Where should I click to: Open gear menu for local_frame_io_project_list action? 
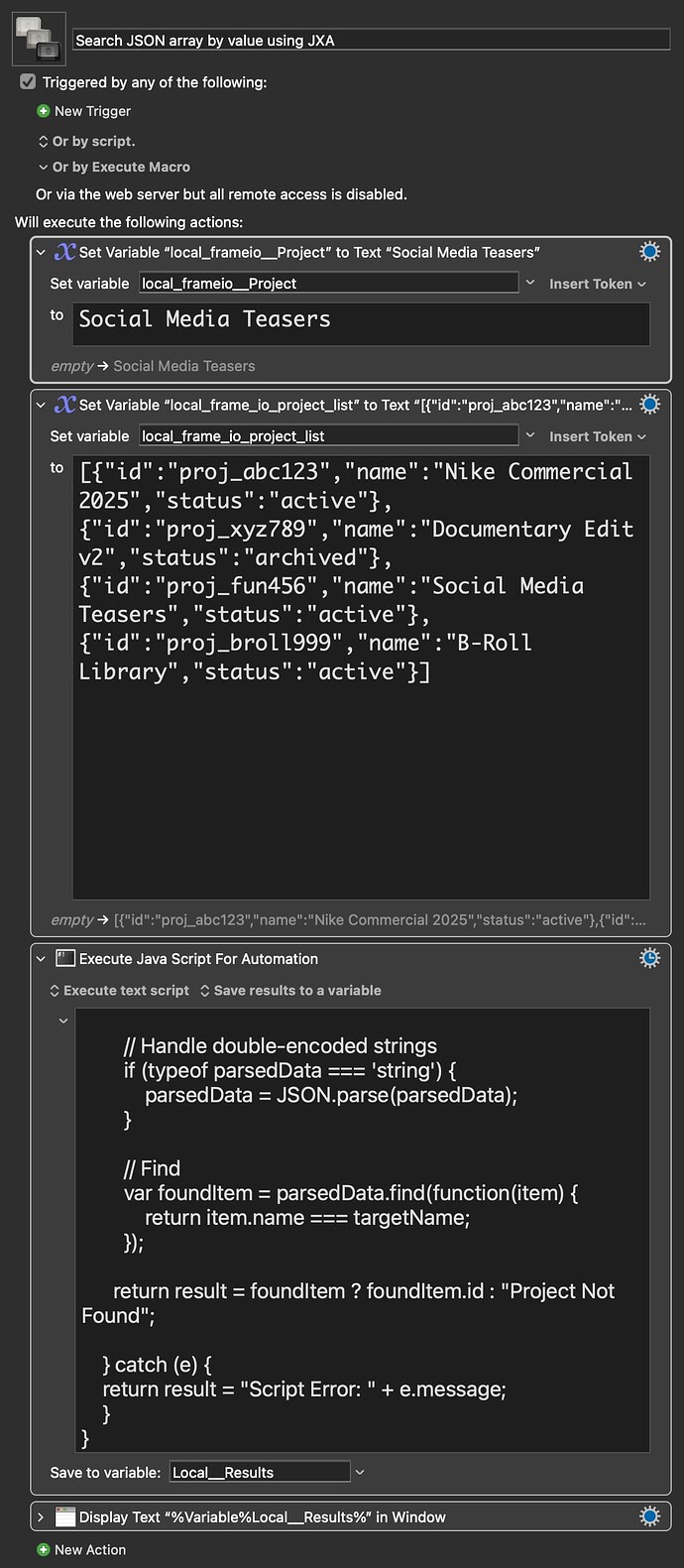tap(649, 405)
